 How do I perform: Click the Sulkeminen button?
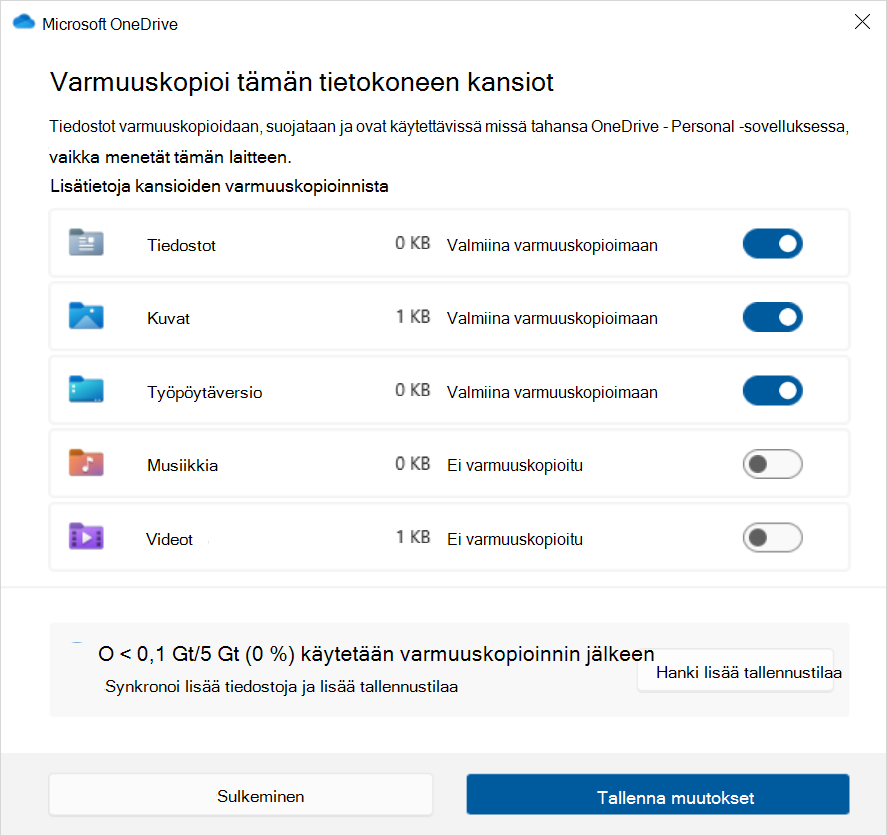(x=241, y=796)
